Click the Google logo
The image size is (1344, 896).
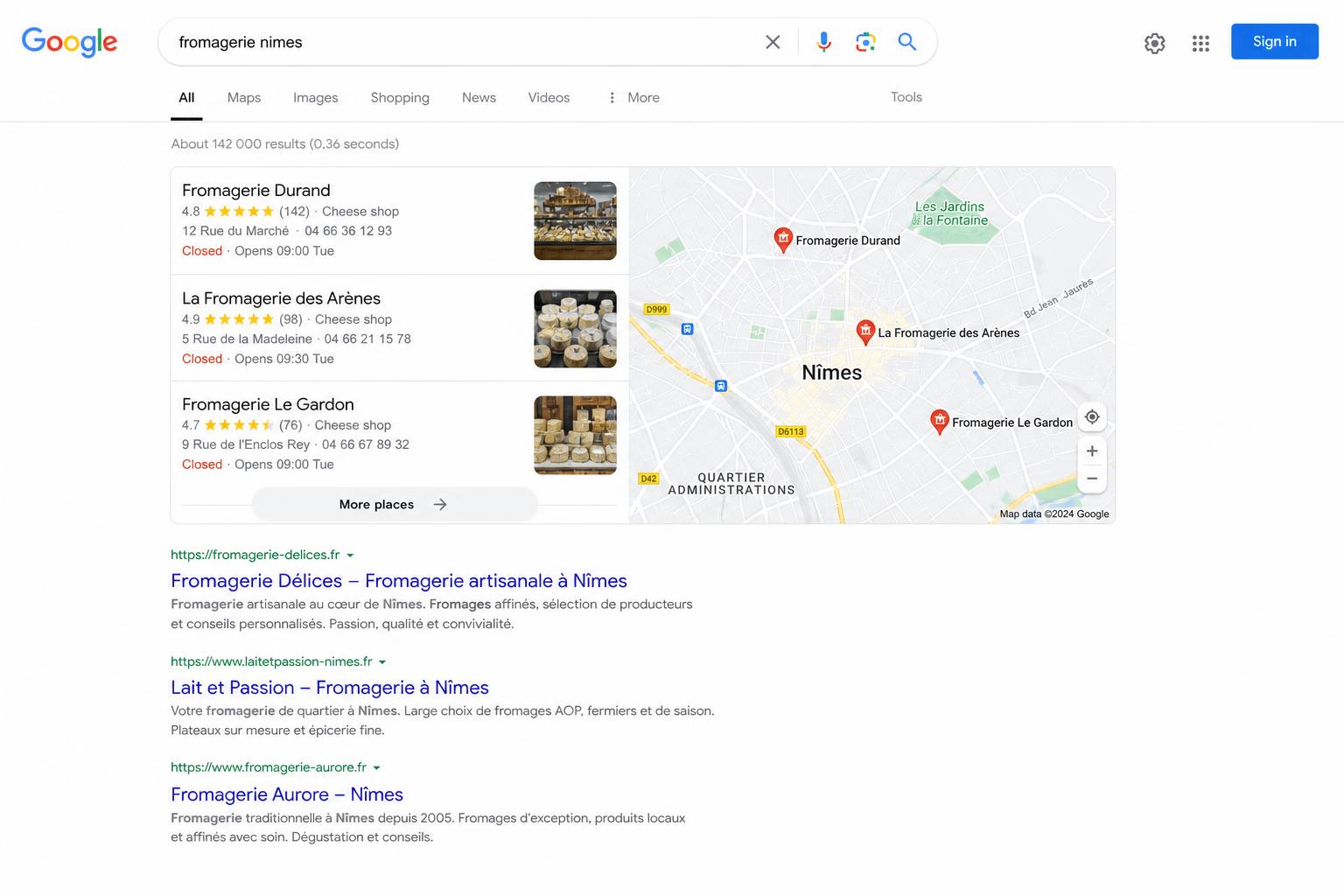click(69, 42)
